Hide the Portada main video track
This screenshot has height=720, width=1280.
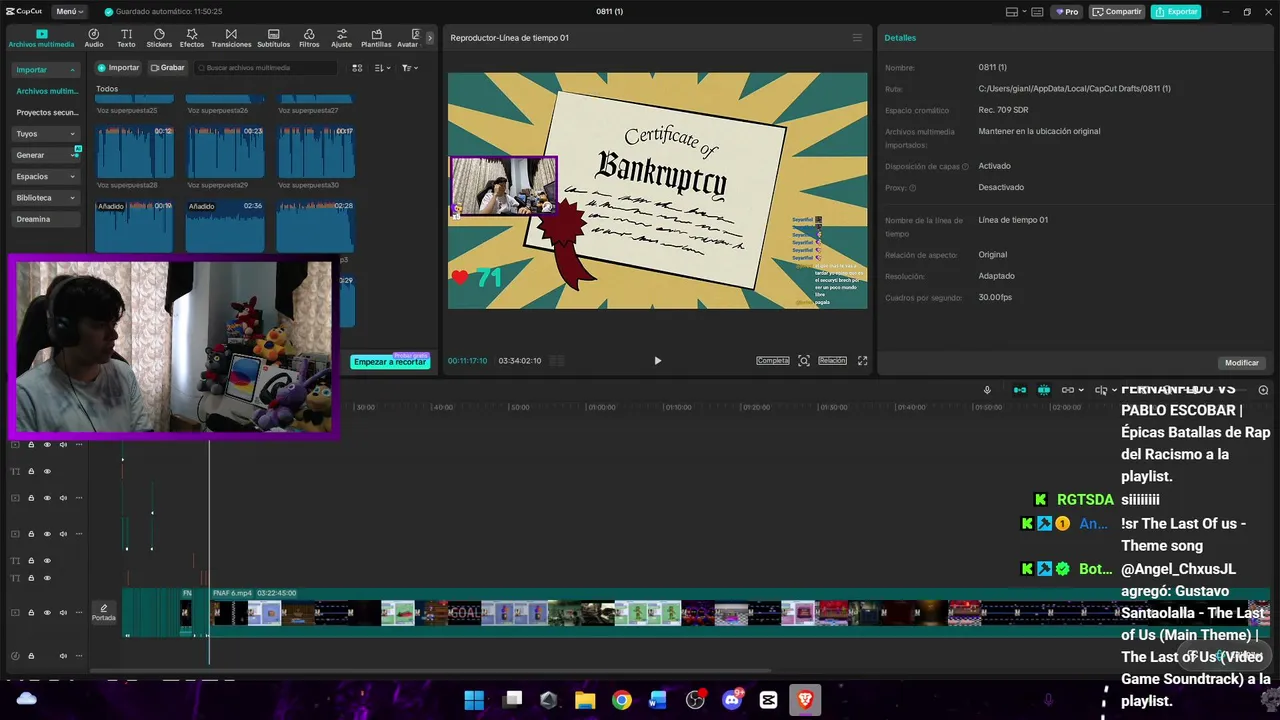[x=47, y=613]
